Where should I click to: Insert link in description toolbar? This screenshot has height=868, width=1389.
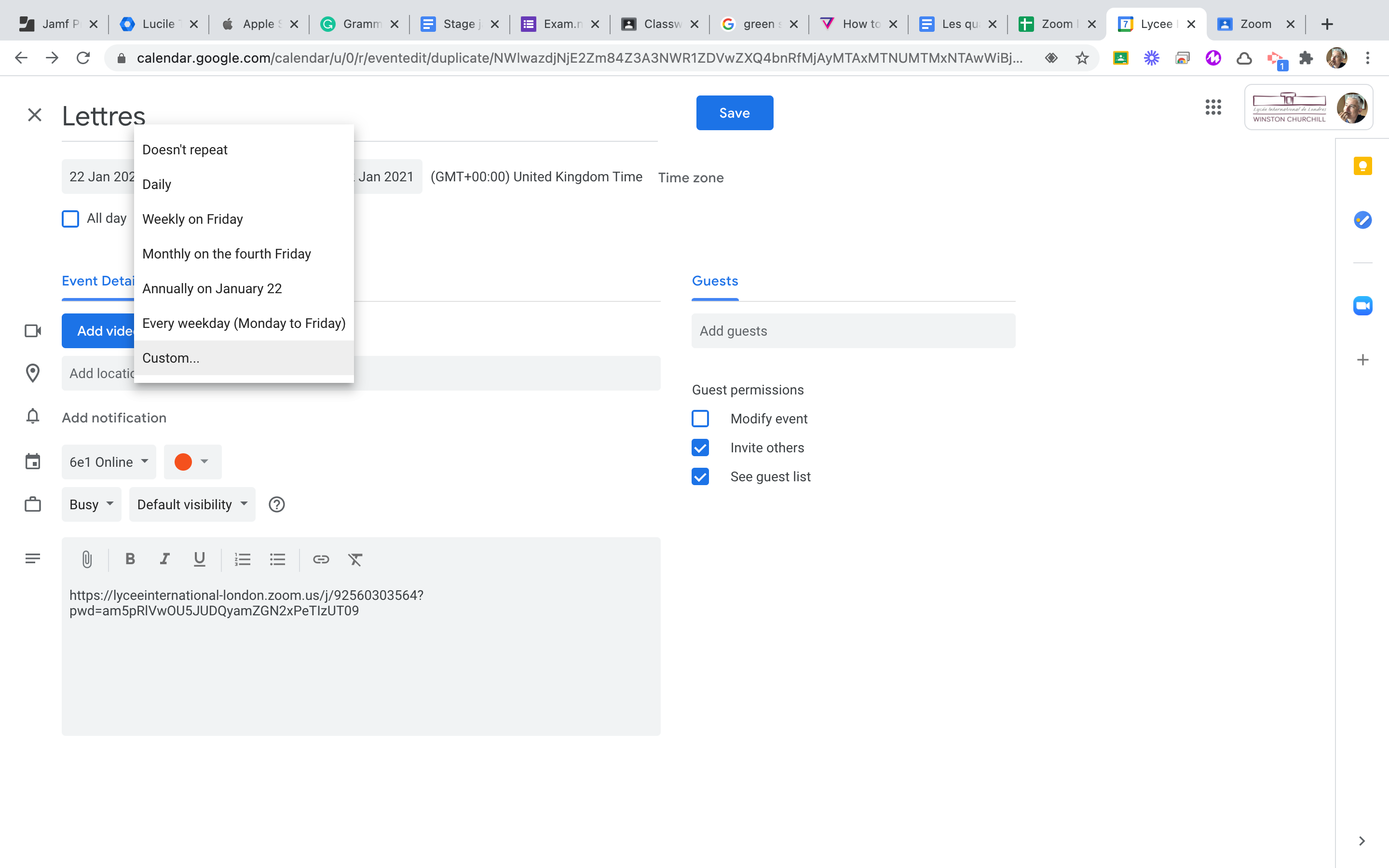(x=321, y=559)
